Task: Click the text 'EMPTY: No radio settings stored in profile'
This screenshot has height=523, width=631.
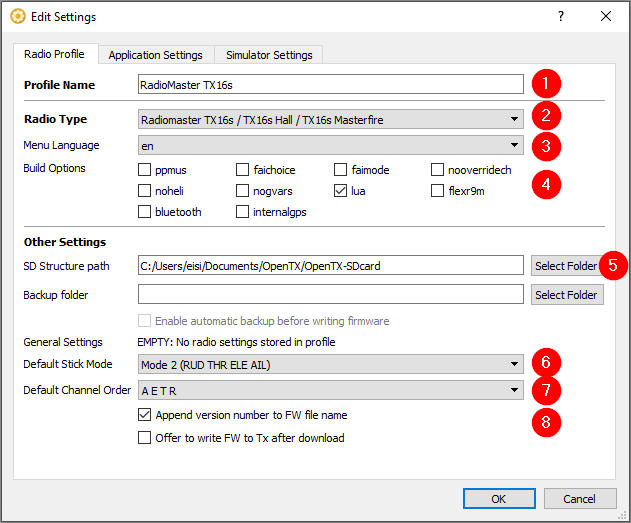Action: 237,342
